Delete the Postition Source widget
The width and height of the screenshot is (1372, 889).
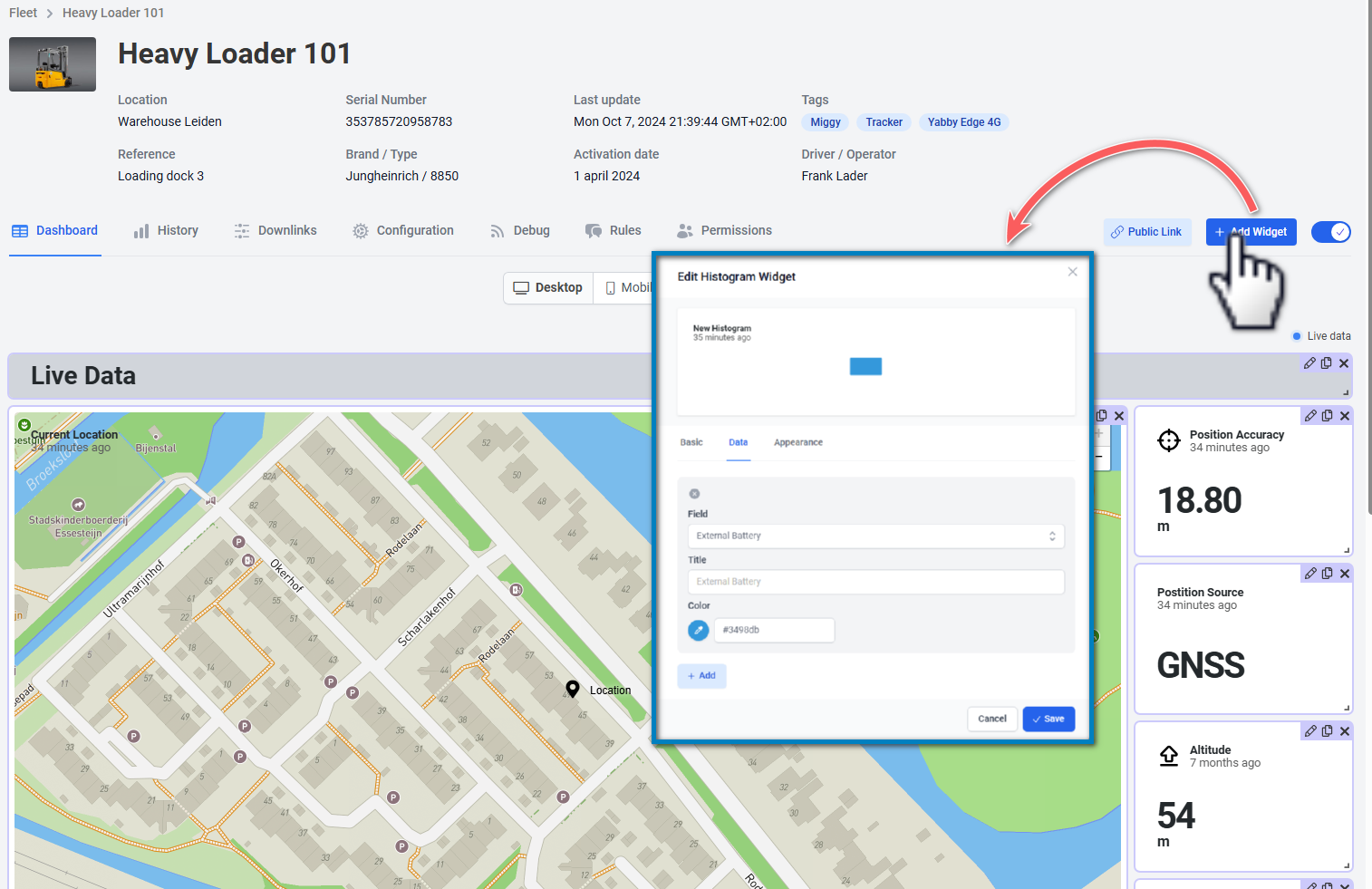pyautogui.click(x=1345, y=574)
